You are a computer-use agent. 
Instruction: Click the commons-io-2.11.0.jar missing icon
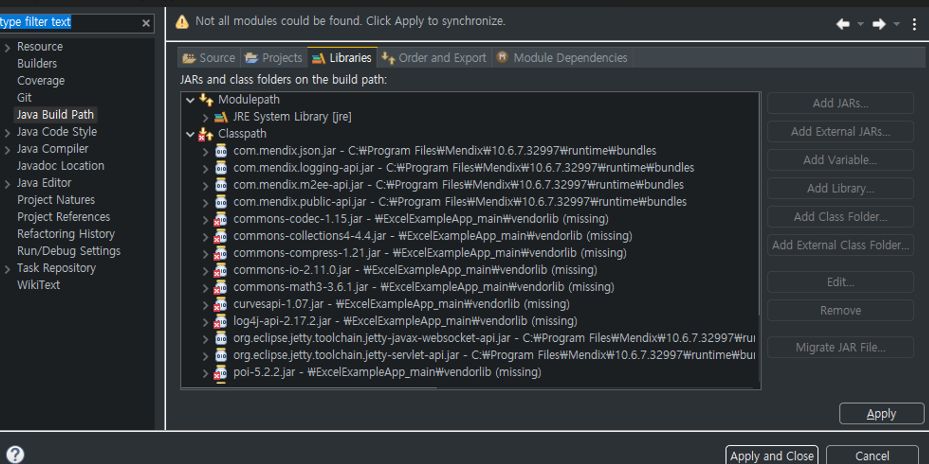(x=220, y=270)
